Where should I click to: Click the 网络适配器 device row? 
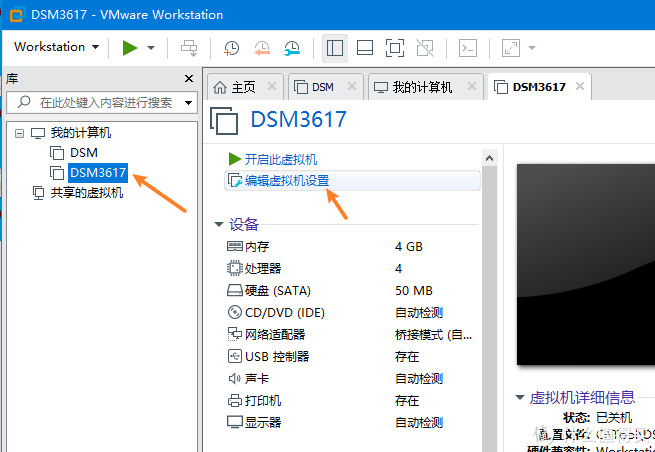[x=351, y=335]
